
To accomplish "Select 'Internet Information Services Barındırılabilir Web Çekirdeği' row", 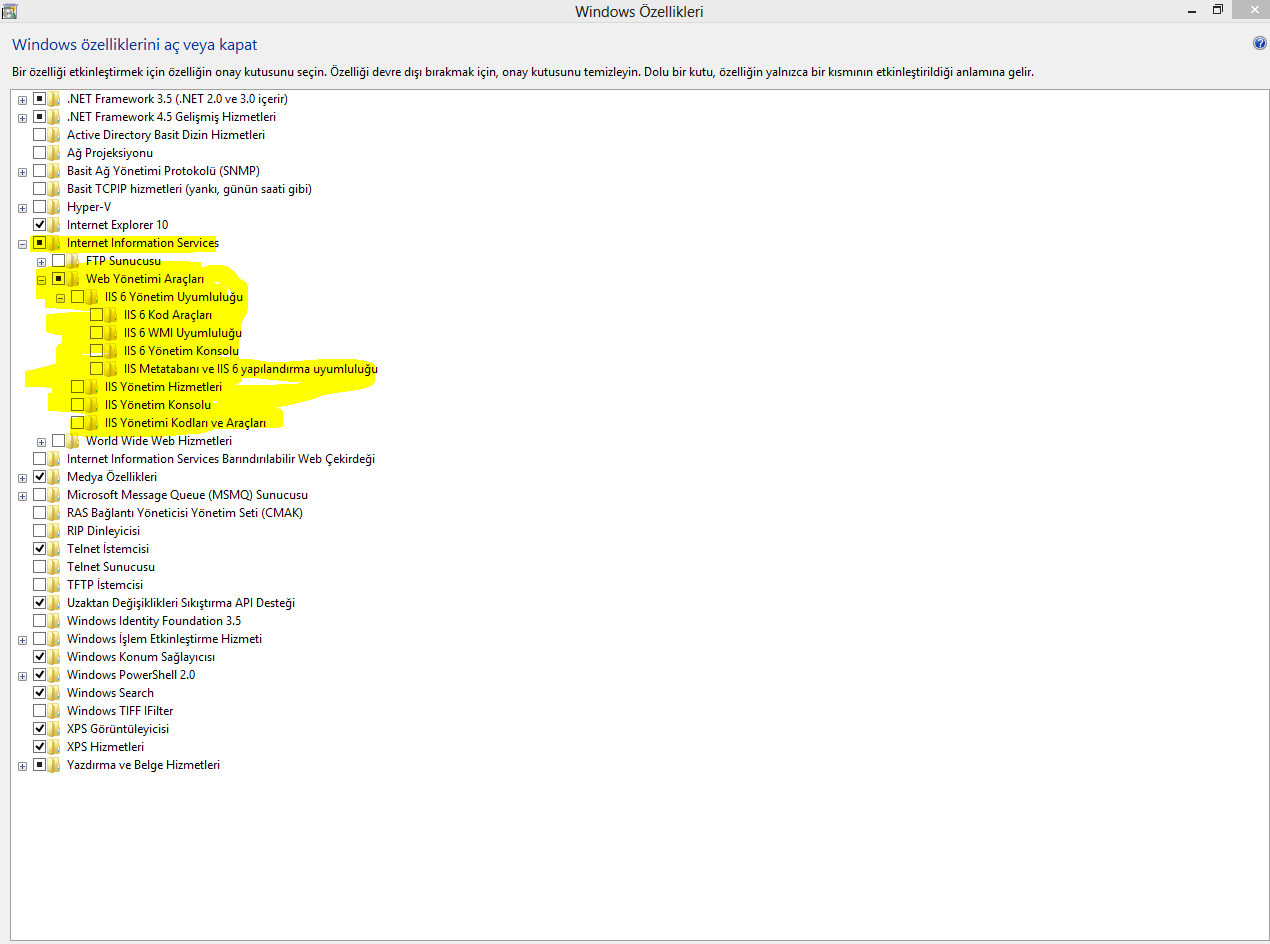I will (x=221, y=459).
